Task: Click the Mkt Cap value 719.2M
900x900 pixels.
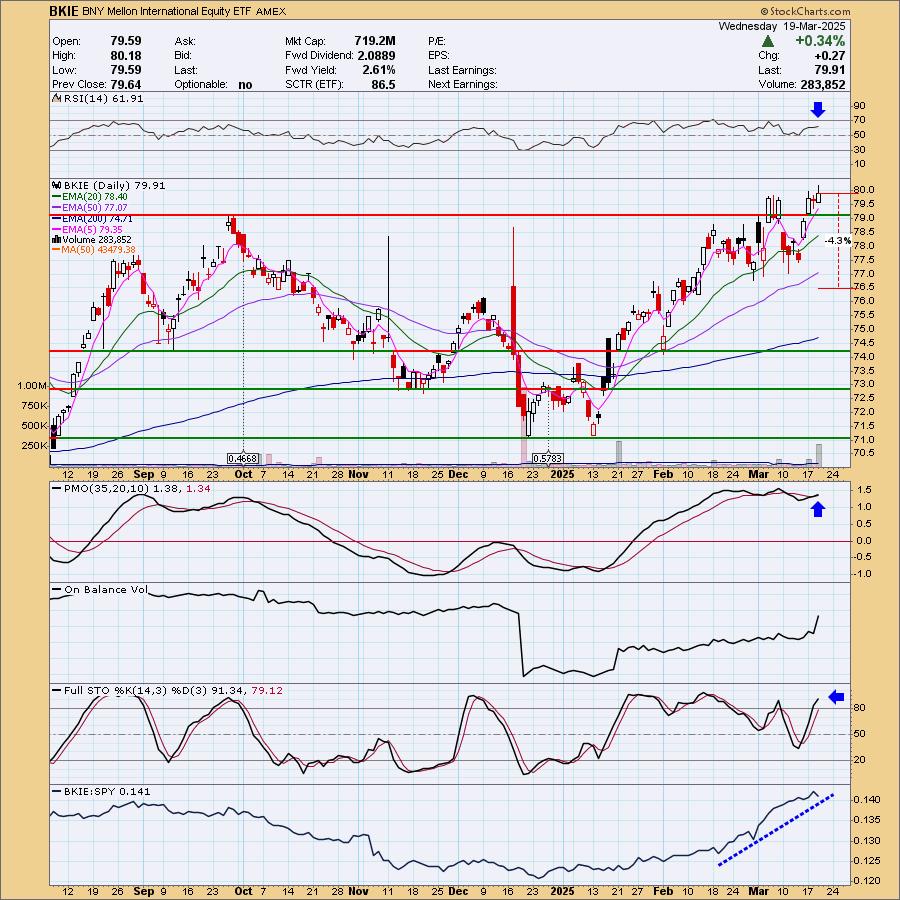Action: click(375, 41)
